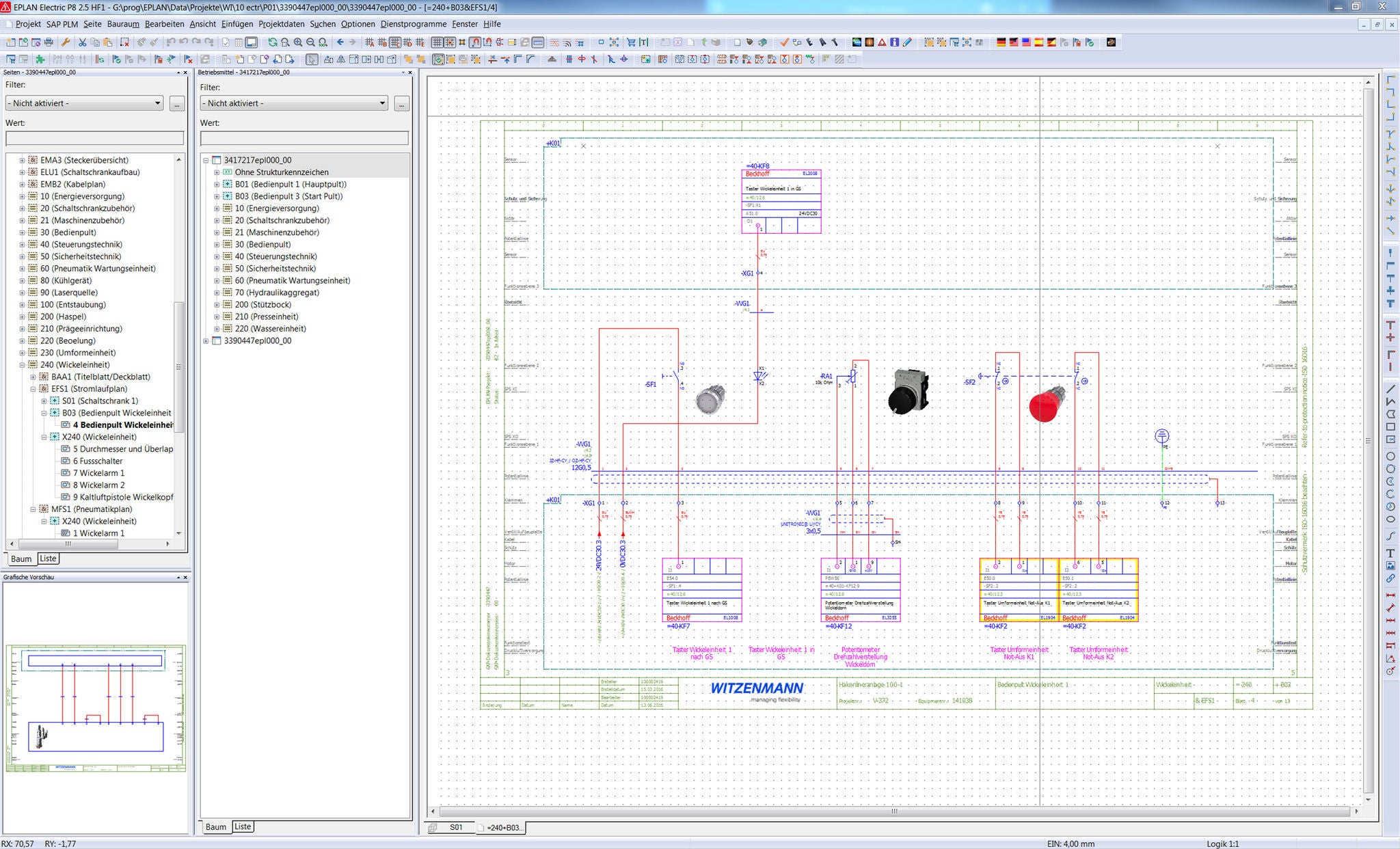Click the ... button next to the filter
Viewport: 1400px width, 849px height.
176,103
